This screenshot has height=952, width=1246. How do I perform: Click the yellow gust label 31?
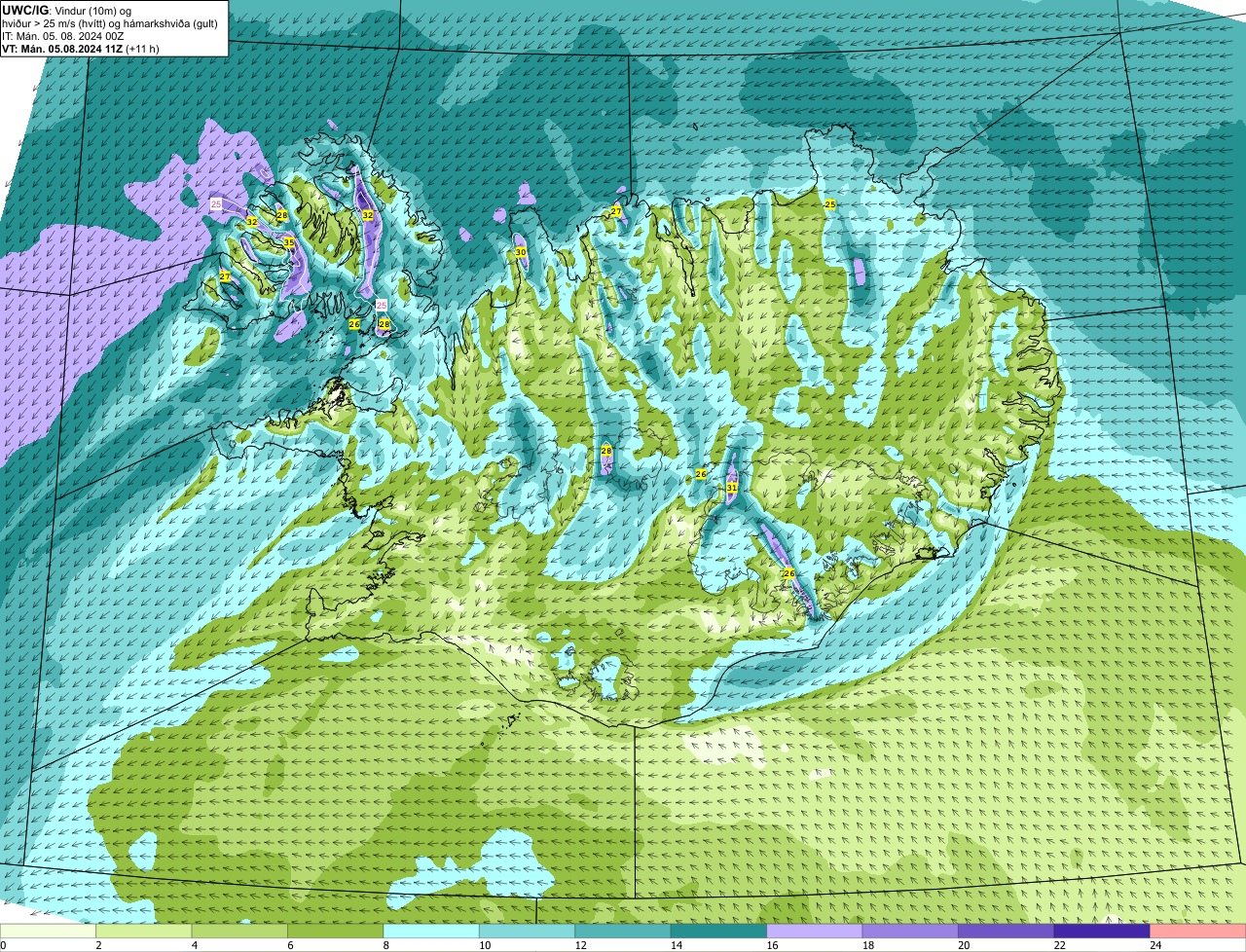coord(732,487)
